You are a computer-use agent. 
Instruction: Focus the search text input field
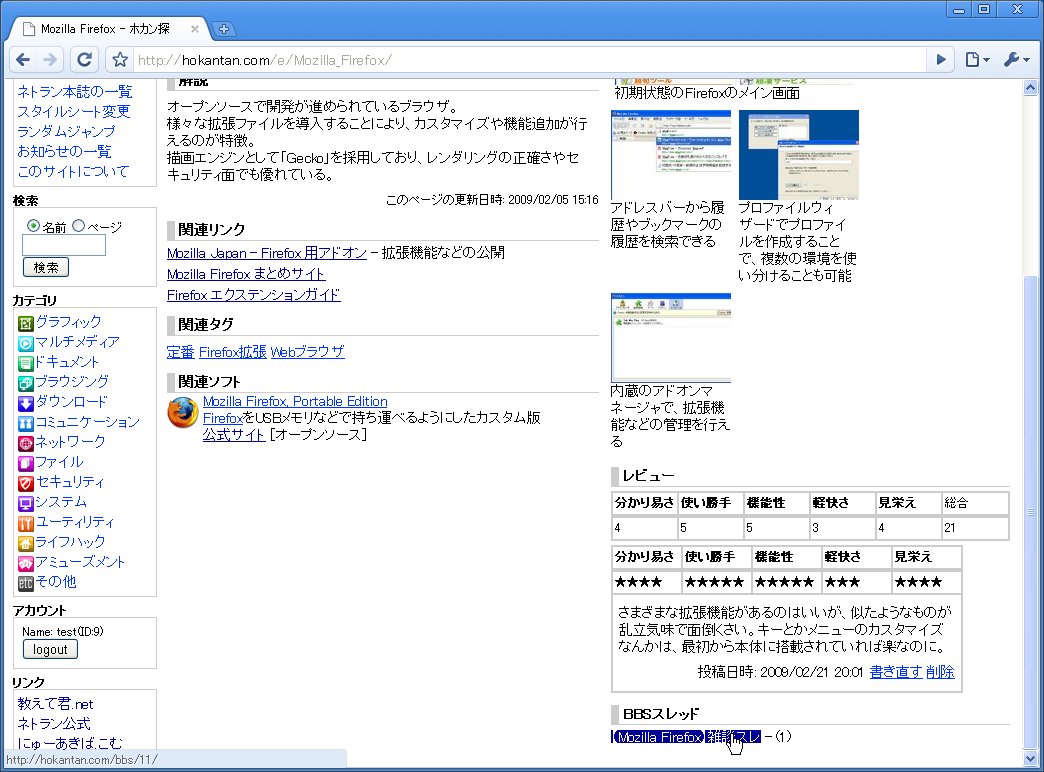click(64, 245)
